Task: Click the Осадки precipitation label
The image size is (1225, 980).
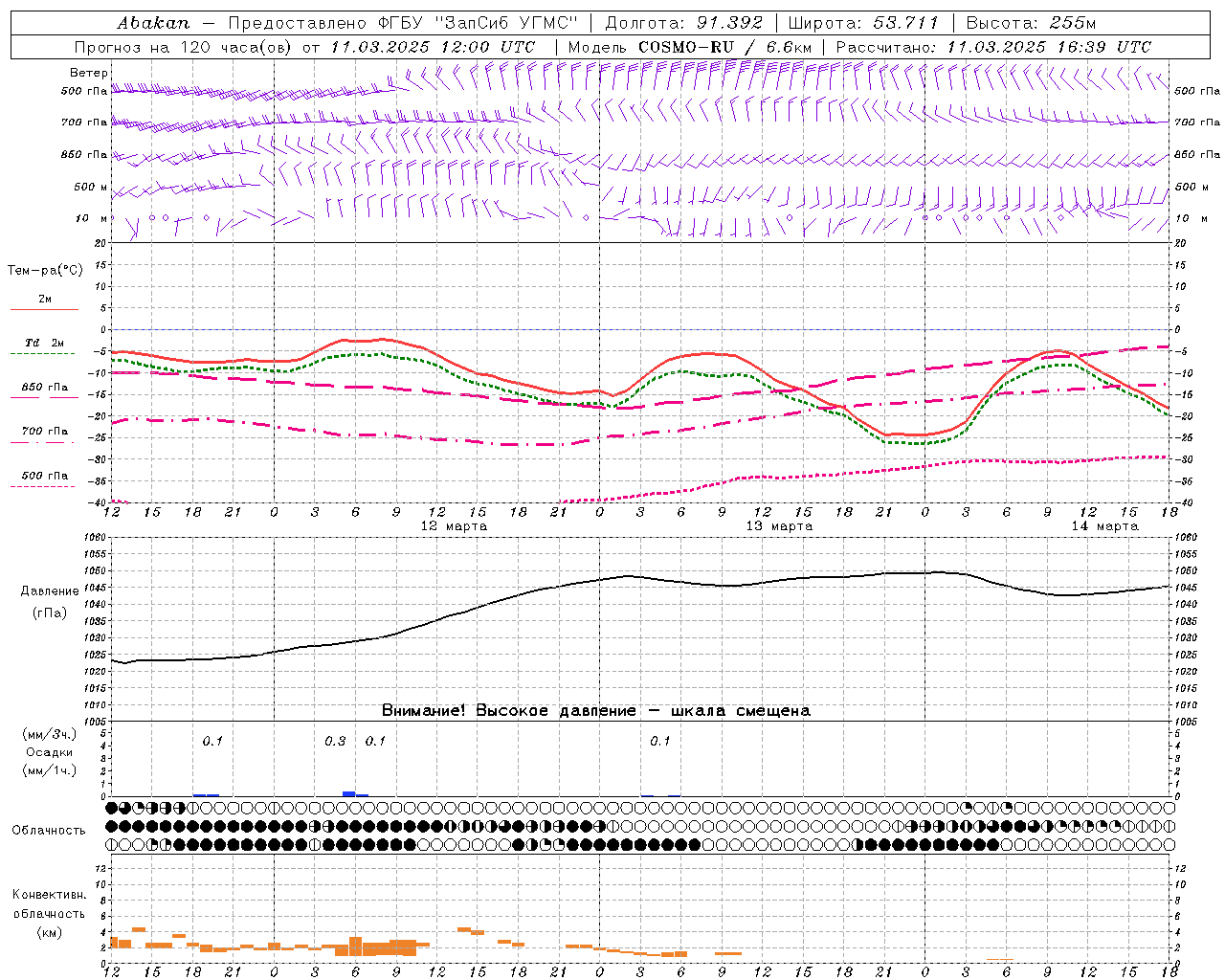Action: [x=50, y=752]
